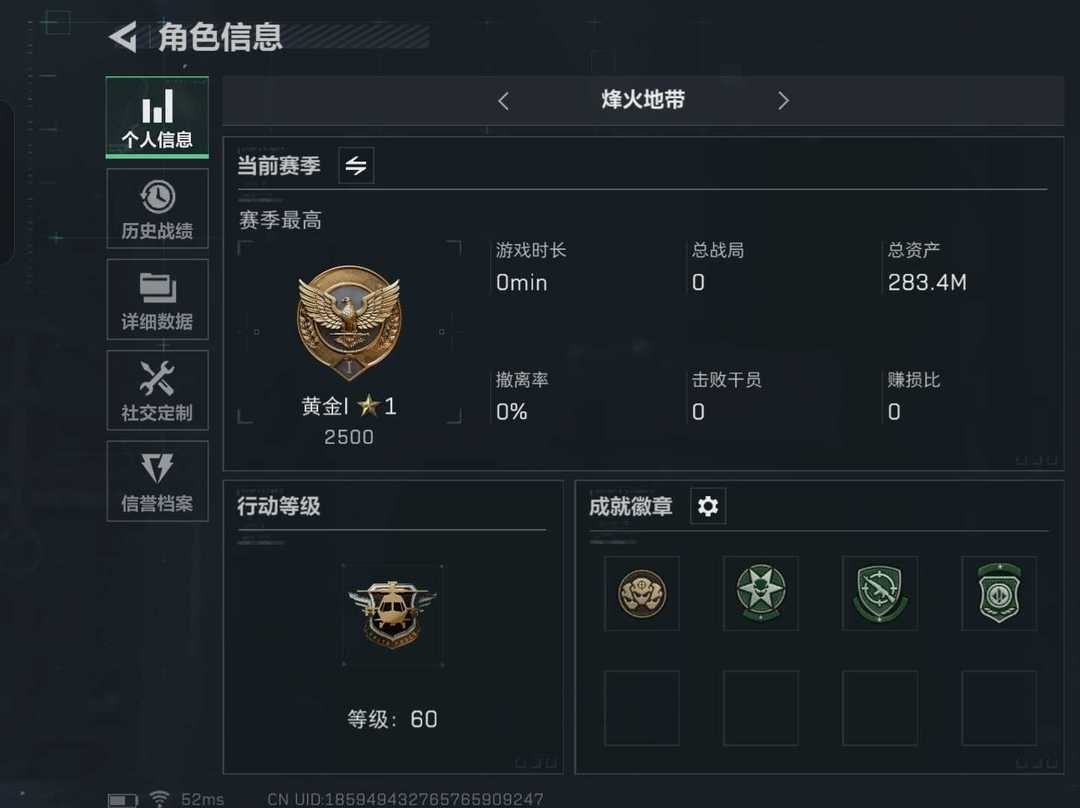Click the 总资产 283.4M value

(x=927, y=282)
